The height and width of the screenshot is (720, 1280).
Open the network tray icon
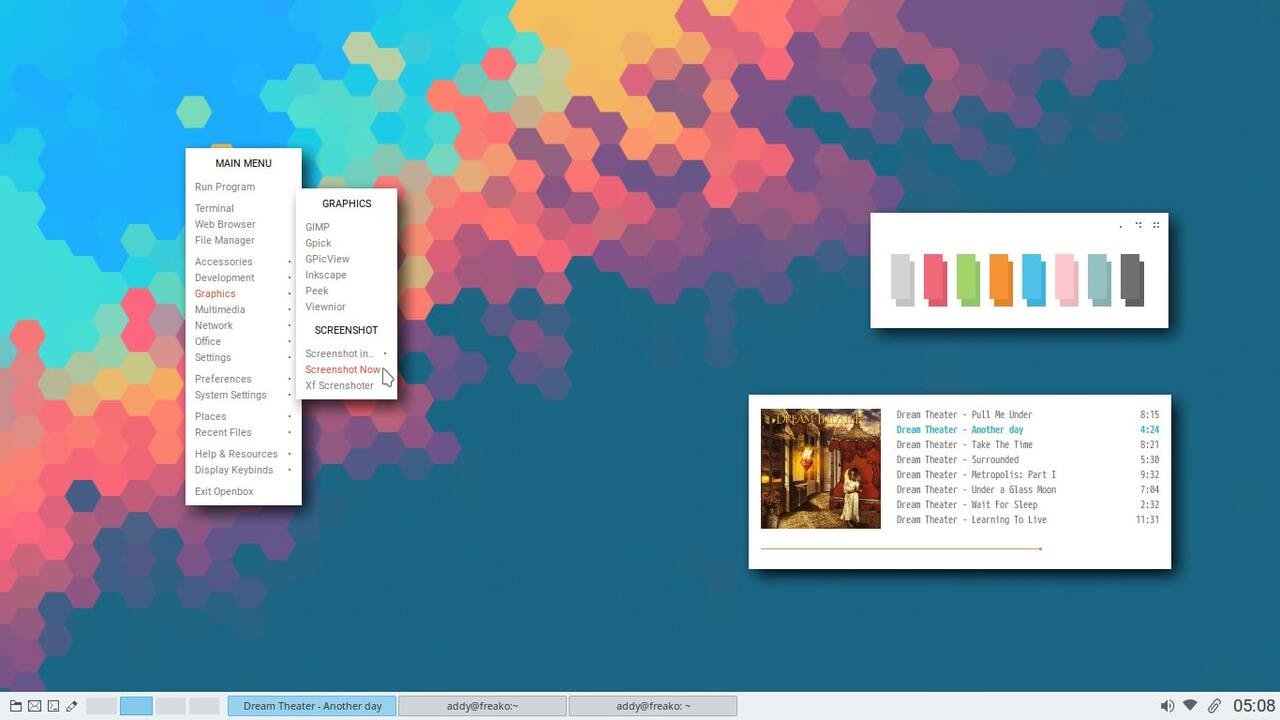click(x=1190, y=706)
